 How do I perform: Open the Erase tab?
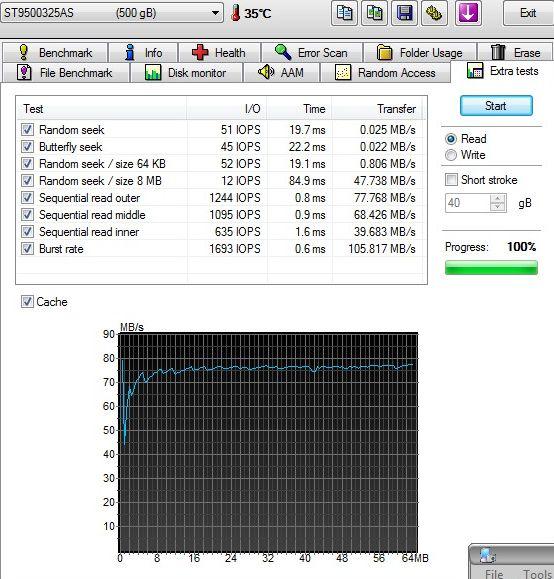pos(515,53)
